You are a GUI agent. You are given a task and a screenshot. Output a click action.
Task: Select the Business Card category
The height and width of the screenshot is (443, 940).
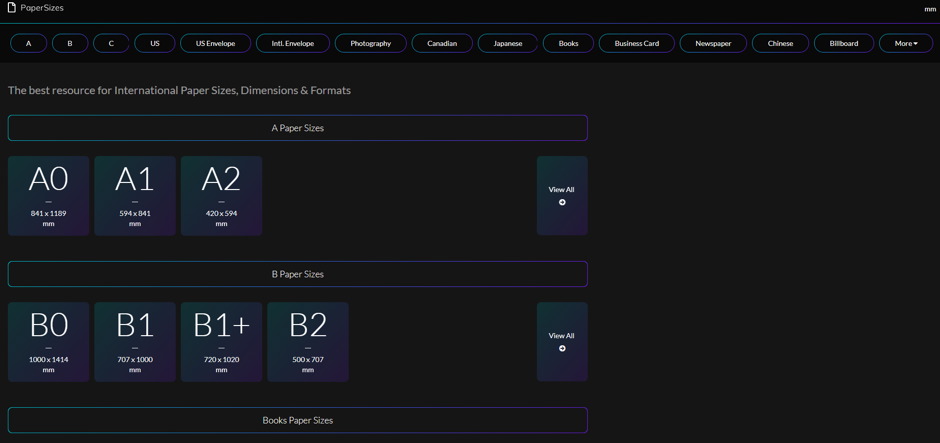pyautogui.click(x=636, y=44)
